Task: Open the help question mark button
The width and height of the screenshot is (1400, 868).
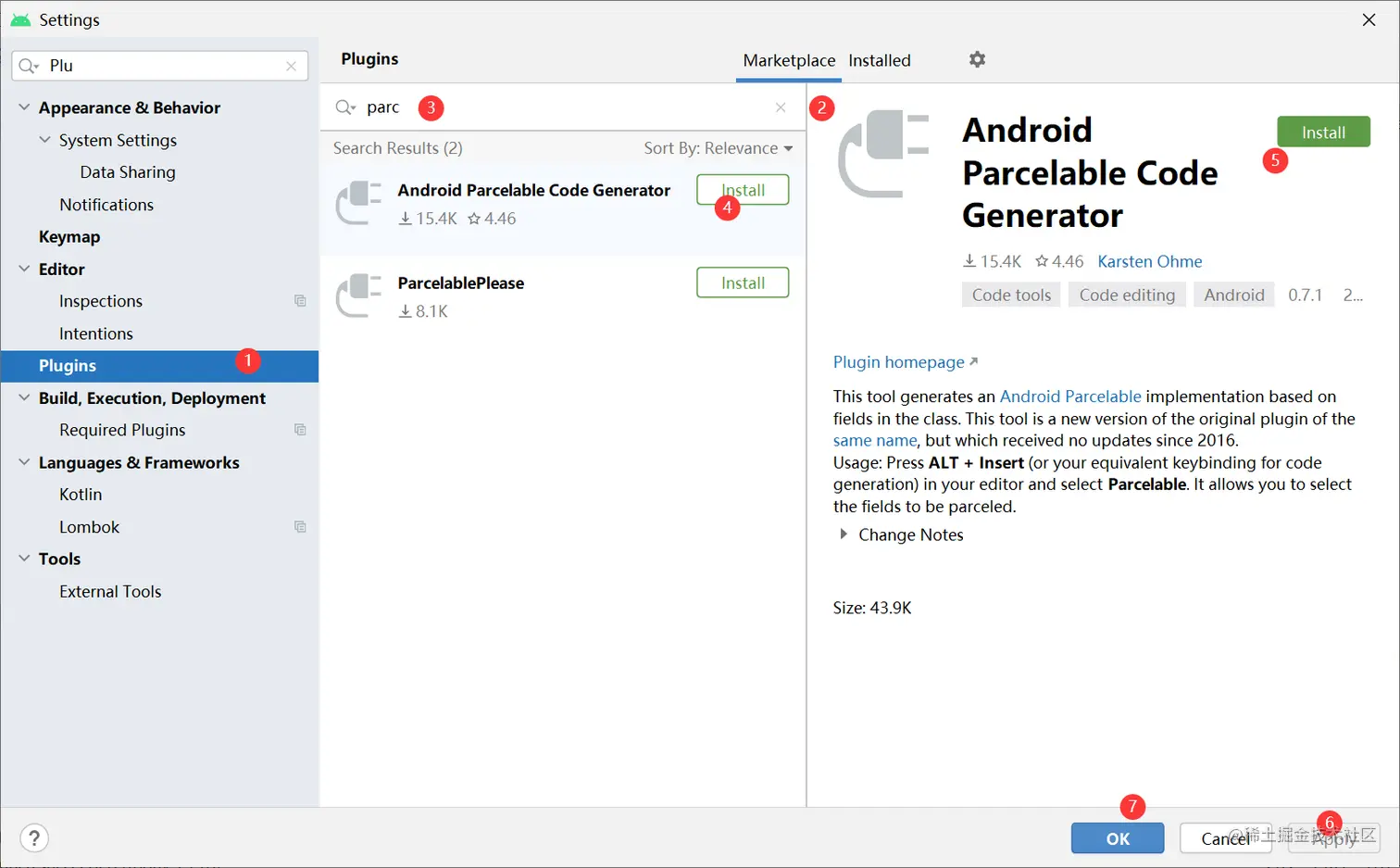Action: pos(34,838)
